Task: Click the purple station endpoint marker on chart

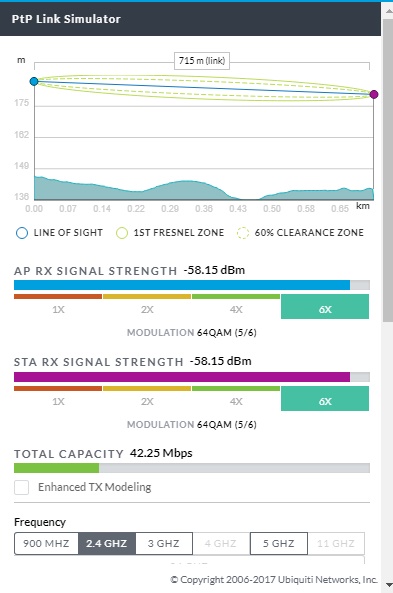Action: [x=374, y=94]
